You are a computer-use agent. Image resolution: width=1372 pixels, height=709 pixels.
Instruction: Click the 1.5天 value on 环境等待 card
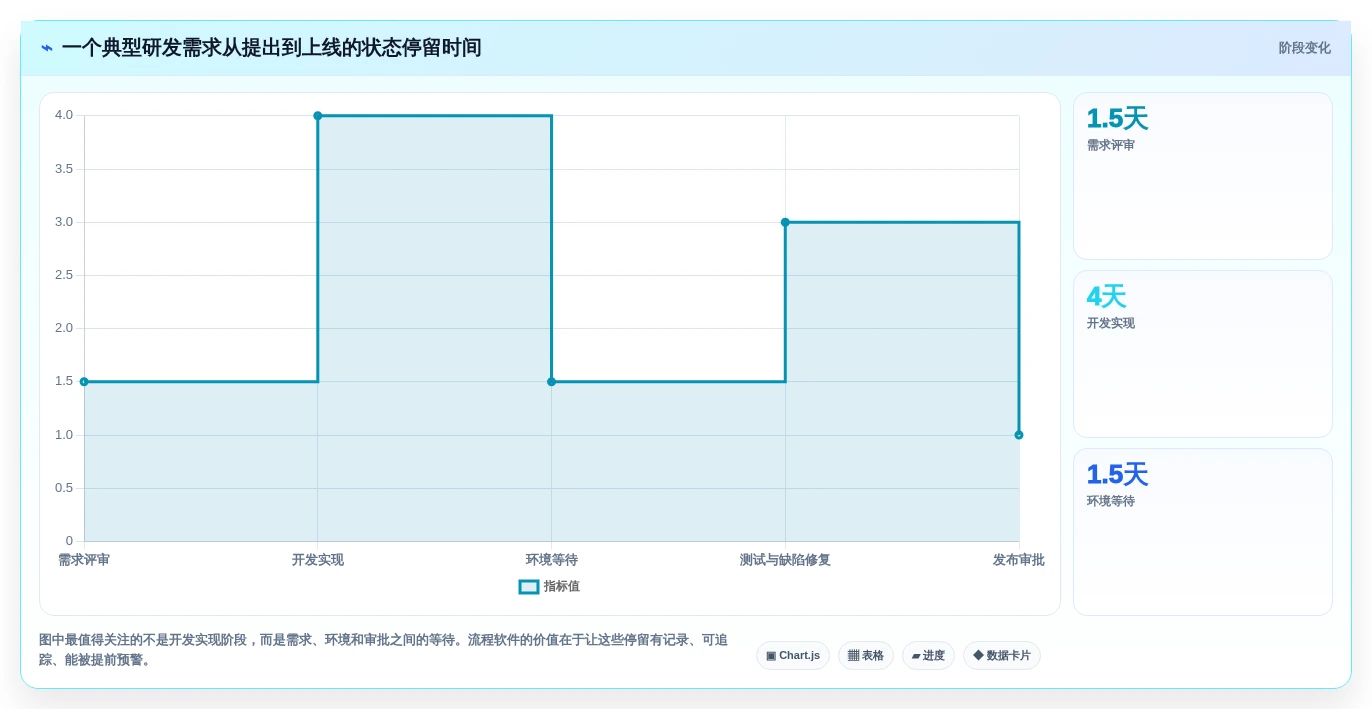point(1117,475)
